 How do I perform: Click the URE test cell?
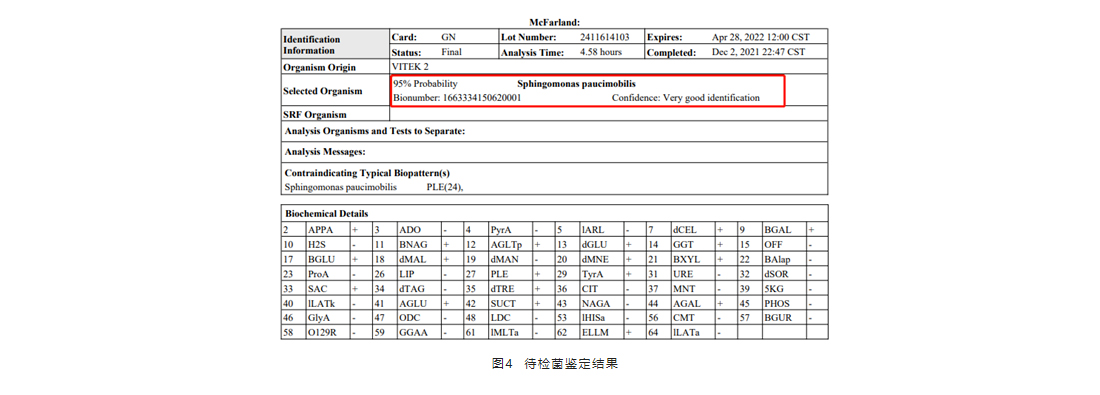tap(692, 274)
